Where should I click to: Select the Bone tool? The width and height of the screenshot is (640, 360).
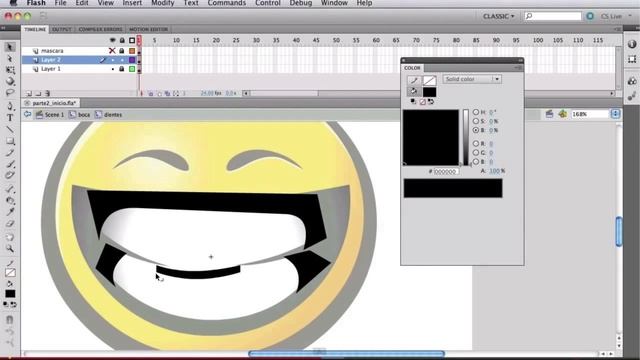[10, 189]
